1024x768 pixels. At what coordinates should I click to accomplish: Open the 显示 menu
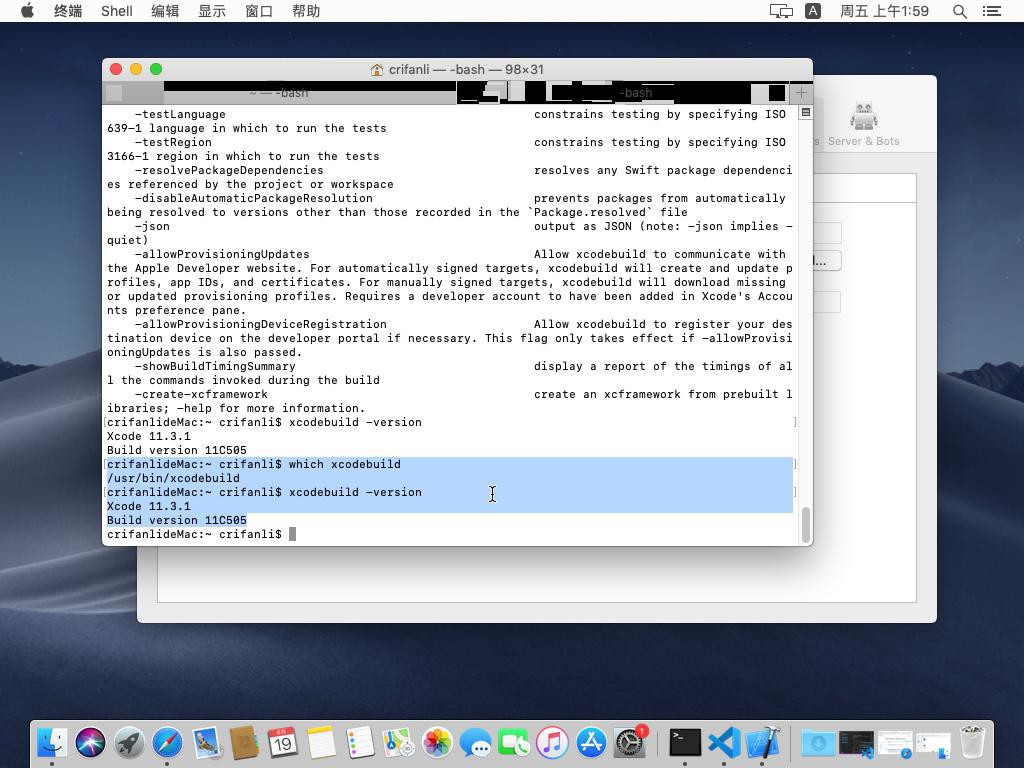[x=212, y=11]
